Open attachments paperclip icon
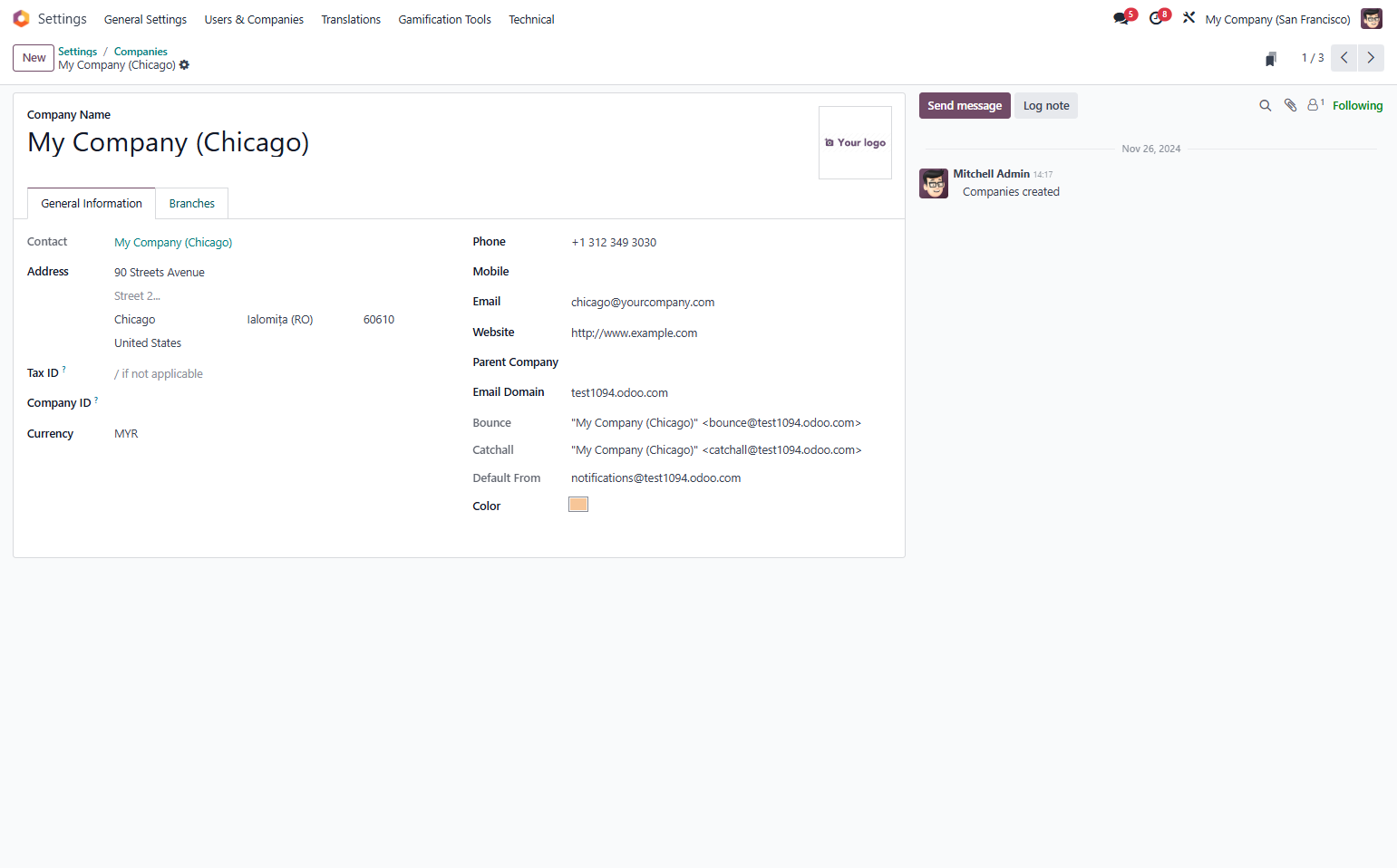The height and width of the screenshot is (868, 1397). (x=1291, y=106)
